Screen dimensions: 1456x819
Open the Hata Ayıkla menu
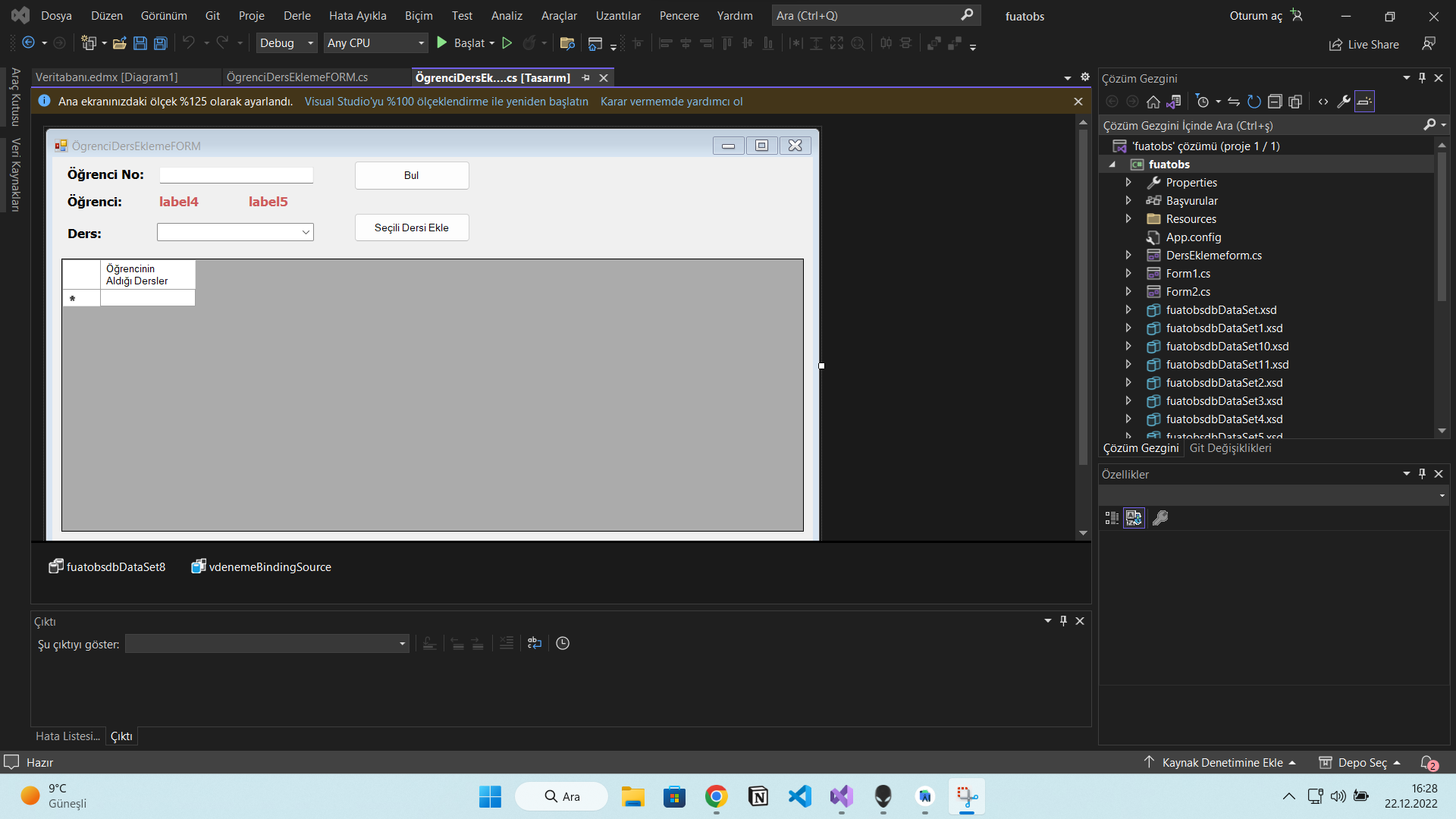point(357,15)
